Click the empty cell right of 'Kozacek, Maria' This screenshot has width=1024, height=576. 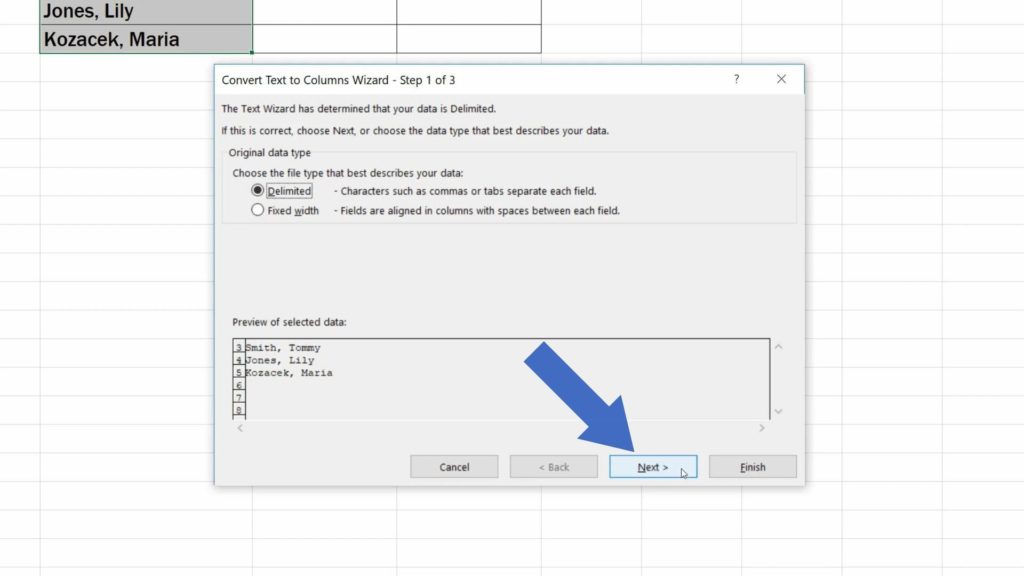(325, 39)
